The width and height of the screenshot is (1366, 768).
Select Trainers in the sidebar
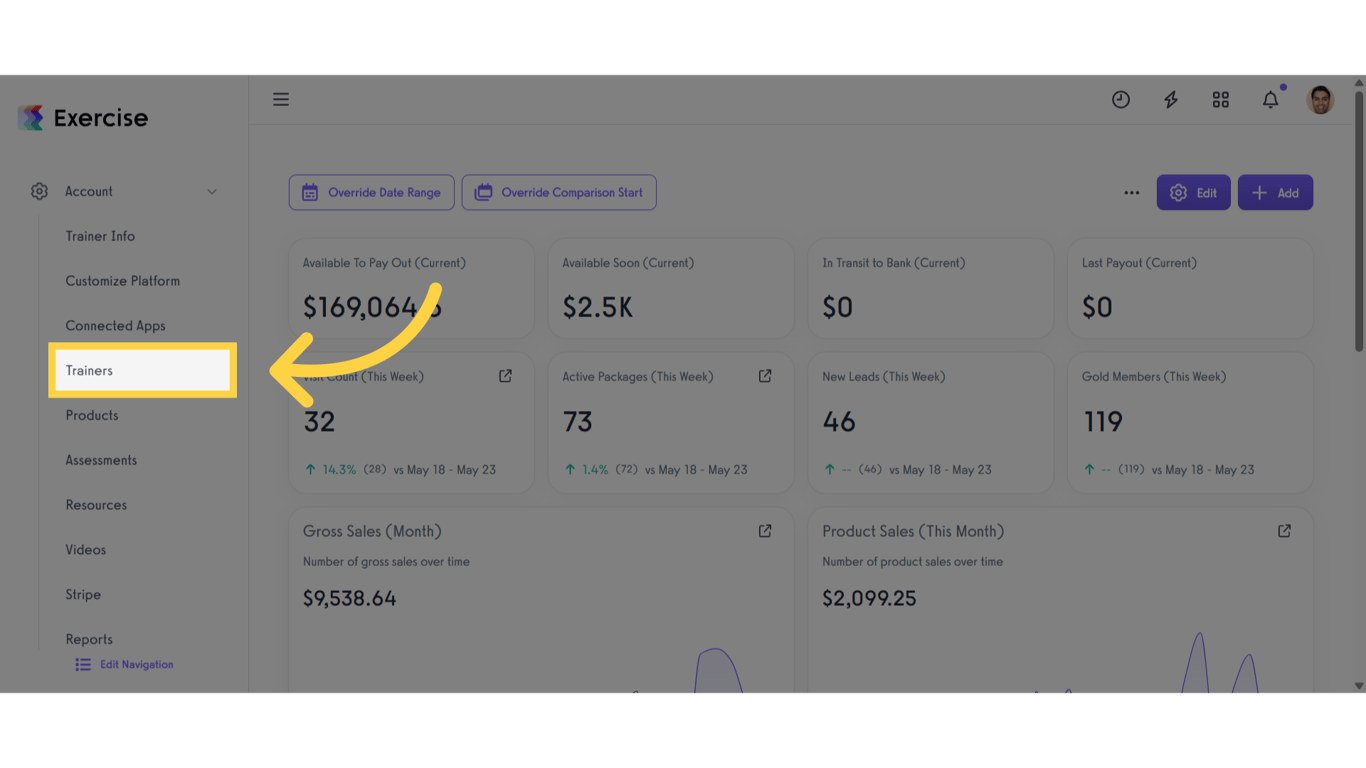pos(142,371)
